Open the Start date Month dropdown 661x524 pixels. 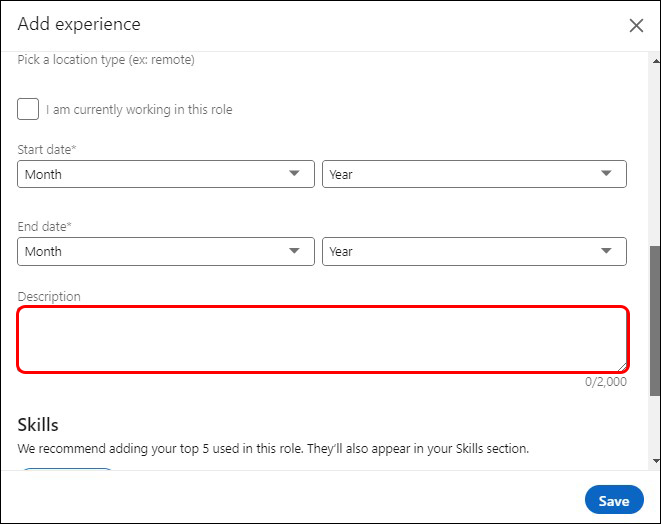166,174
